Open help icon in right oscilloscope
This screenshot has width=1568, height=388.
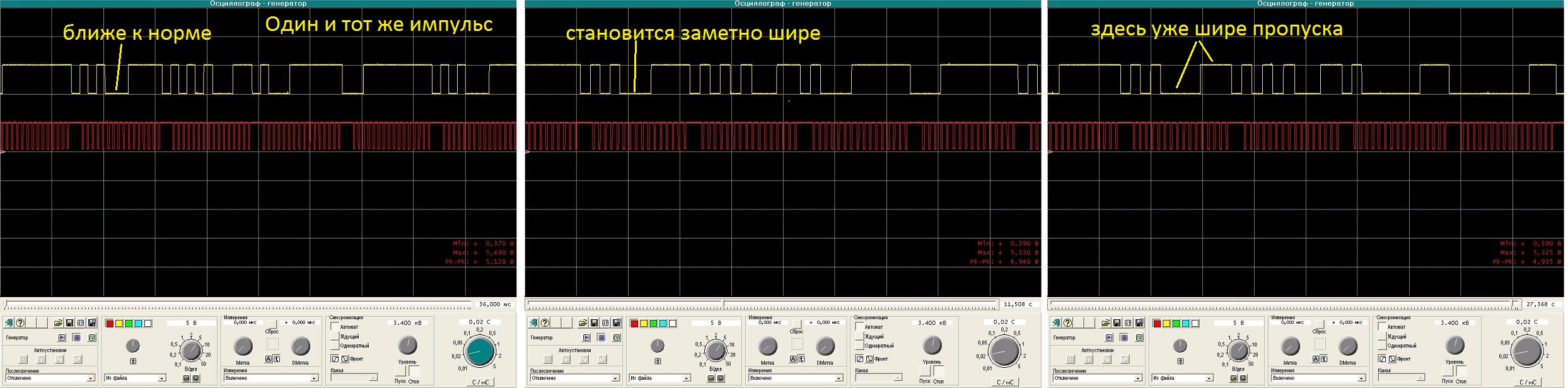(1067, 323)
